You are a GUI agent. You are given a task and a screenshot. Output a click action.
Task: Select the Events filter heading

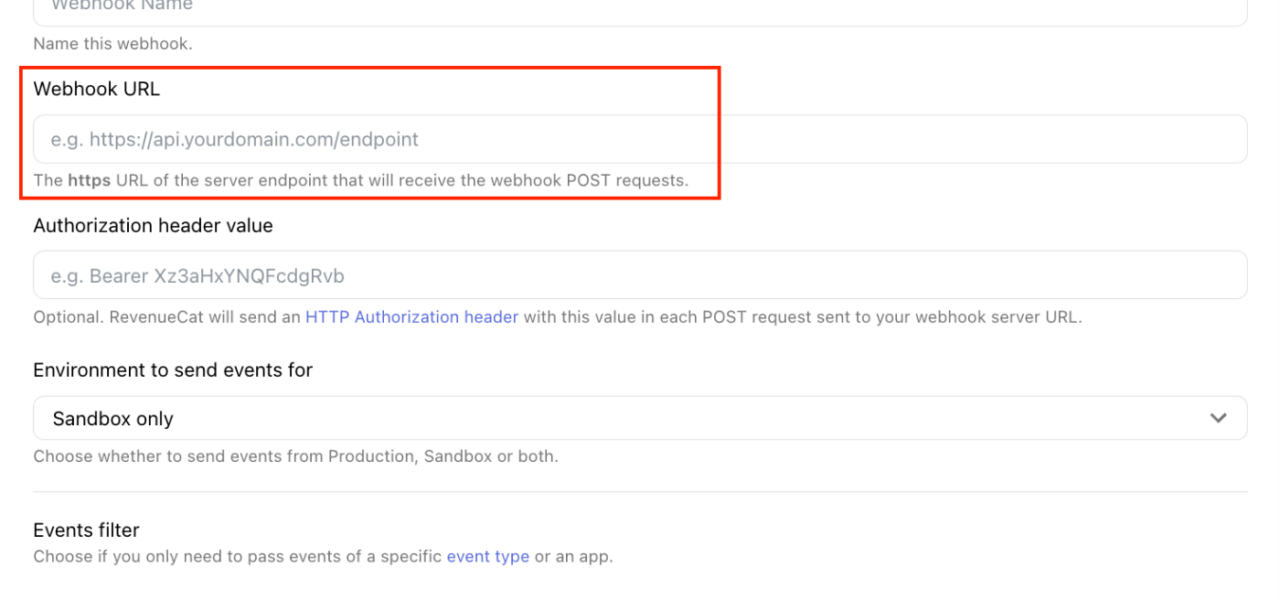click(86, 530)
